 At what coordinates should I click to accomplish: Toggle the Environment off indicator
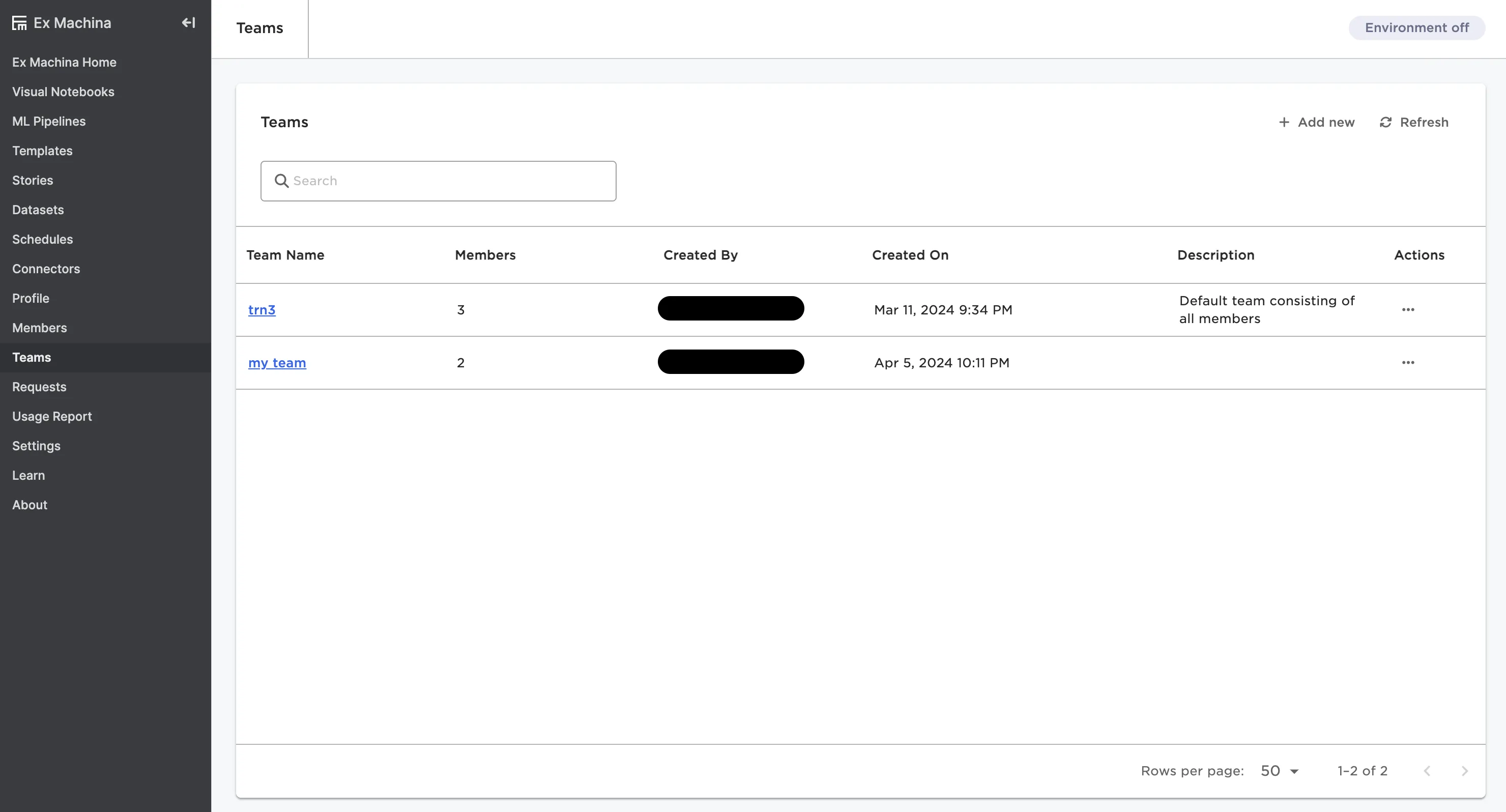click(x=1416, y=27)
